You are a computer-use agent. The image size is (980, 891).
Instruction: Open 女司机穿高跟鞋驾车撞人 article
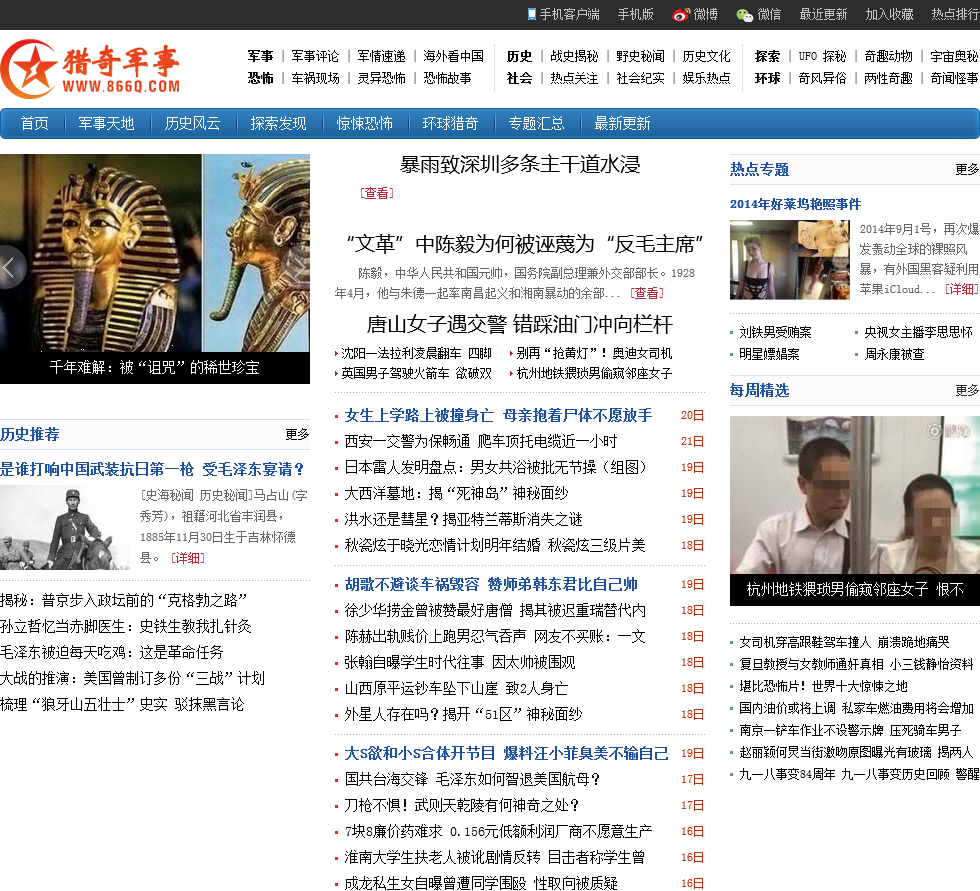pyautogui.click(x=844, y=642)
